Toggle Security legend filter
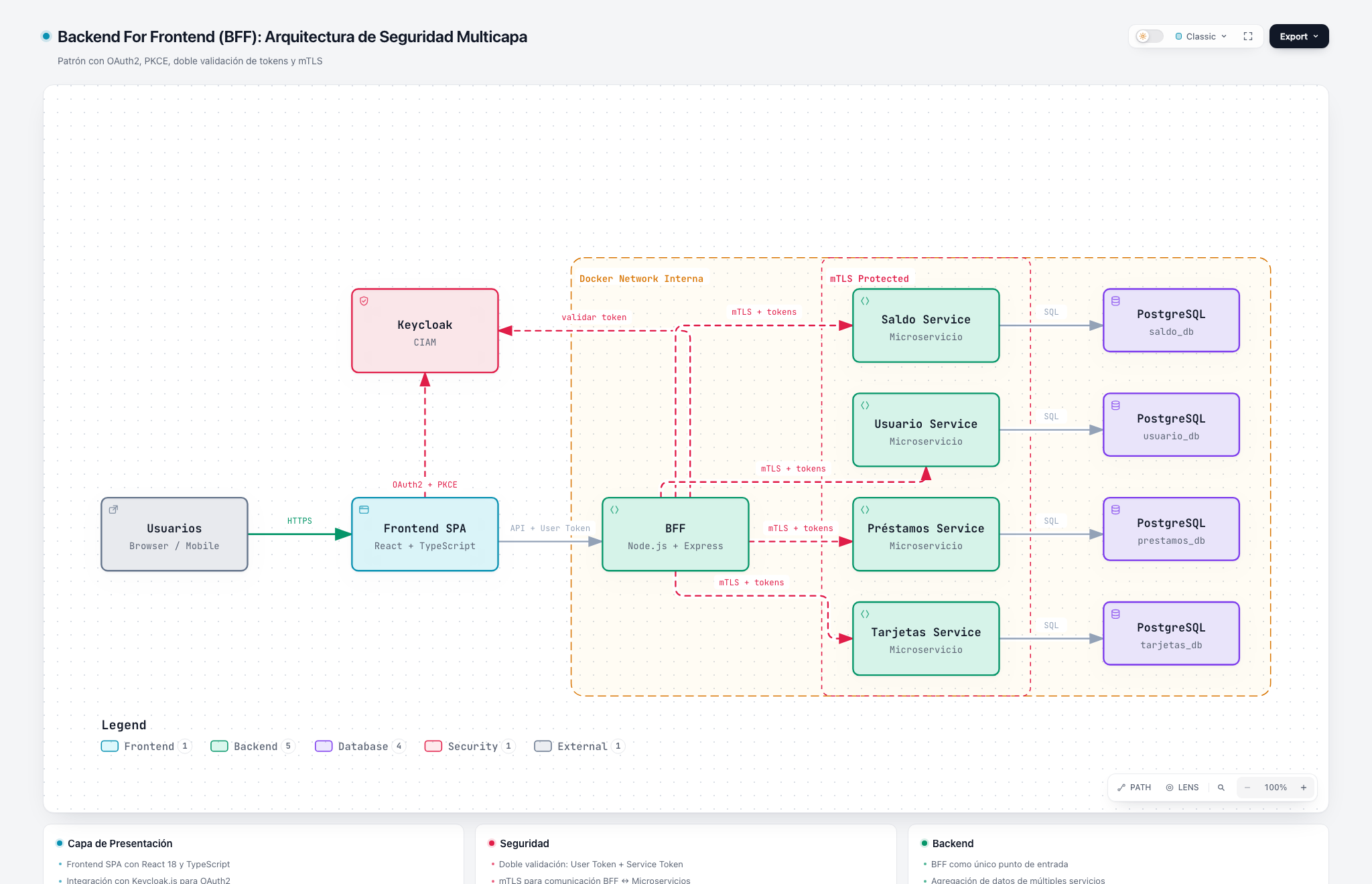The height and width of the screenshot is (884, 1372). click(x=470, y=746)
